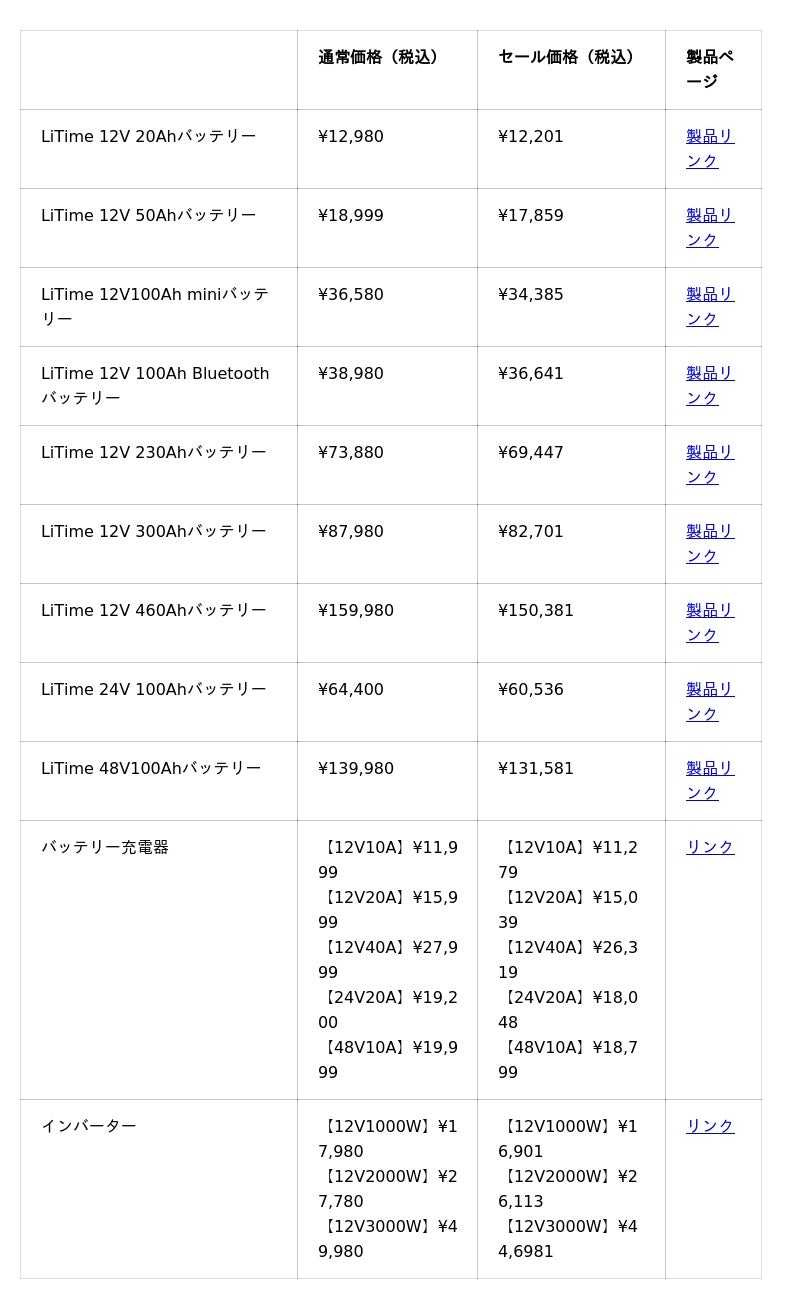Image resolution: width=800 pixels, height=1309 pixels.
Task: Select the バッテリー充電器 row label
Action: coord(105,847)
